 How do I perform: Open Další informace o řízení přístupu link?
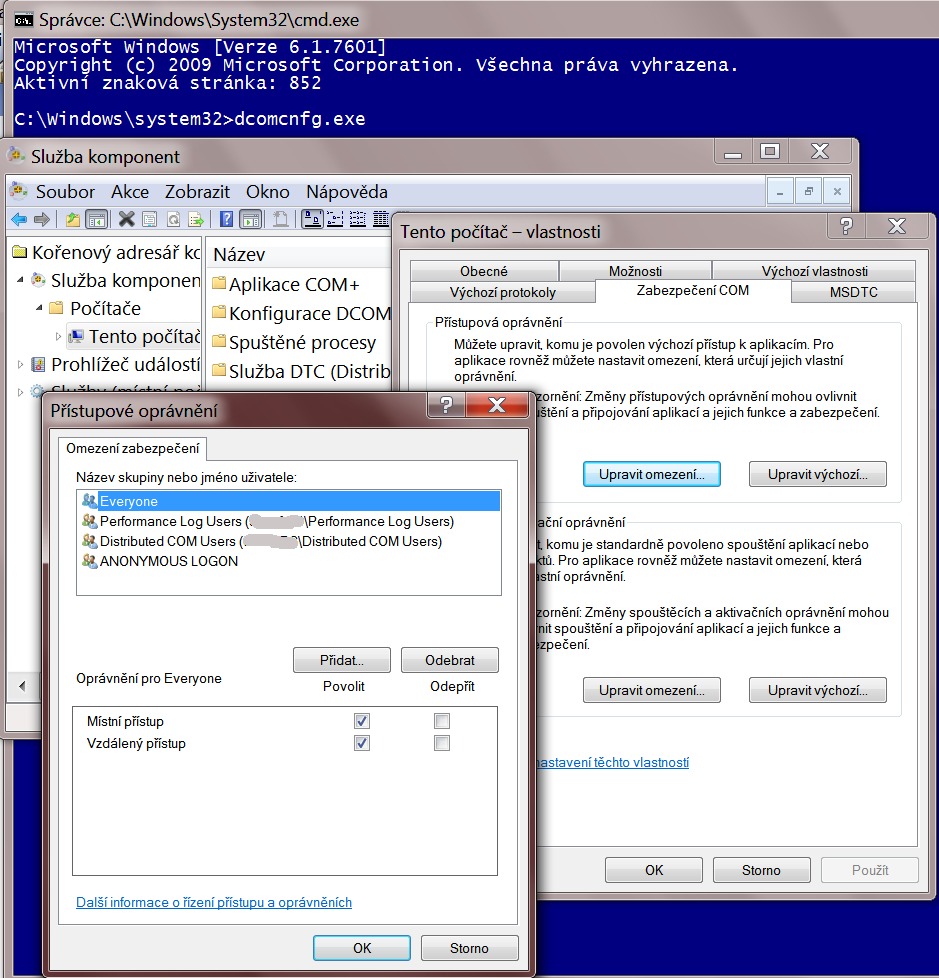click(214, 902)
